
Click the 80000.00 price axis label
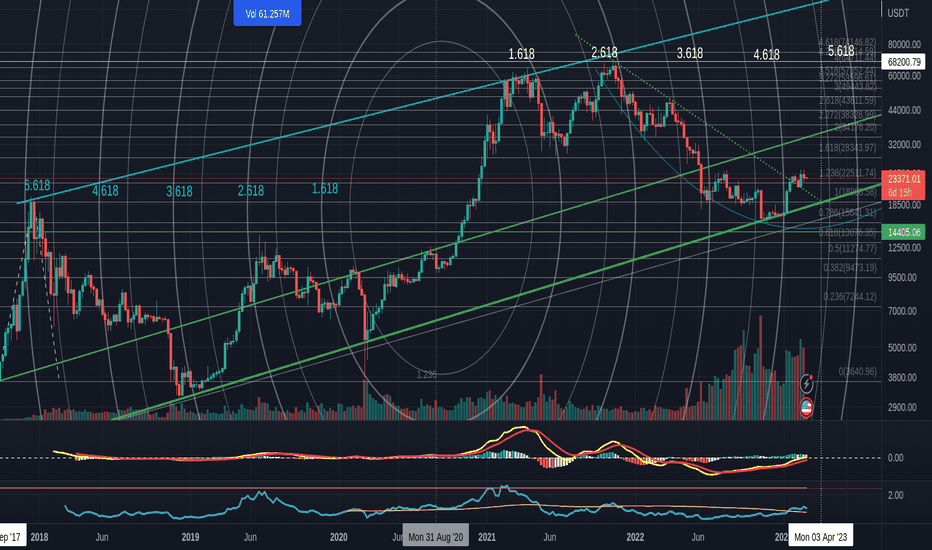coord(904,45)
